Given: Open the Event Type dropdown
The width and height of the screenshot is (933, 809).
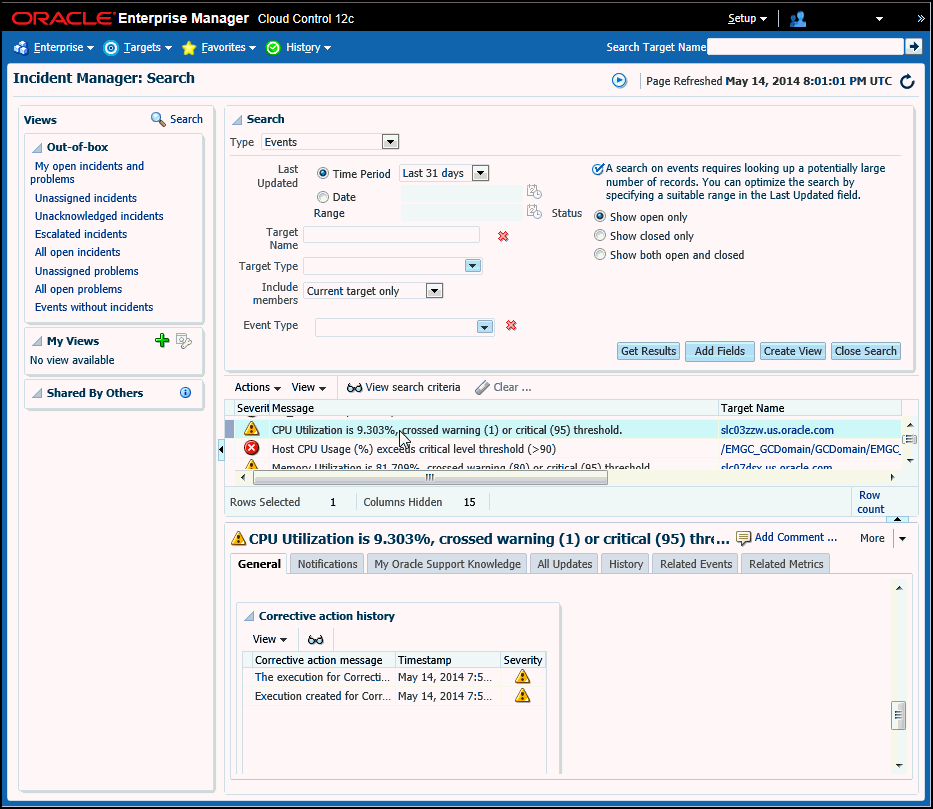Looking at the screenshot, I should (484, 327).
